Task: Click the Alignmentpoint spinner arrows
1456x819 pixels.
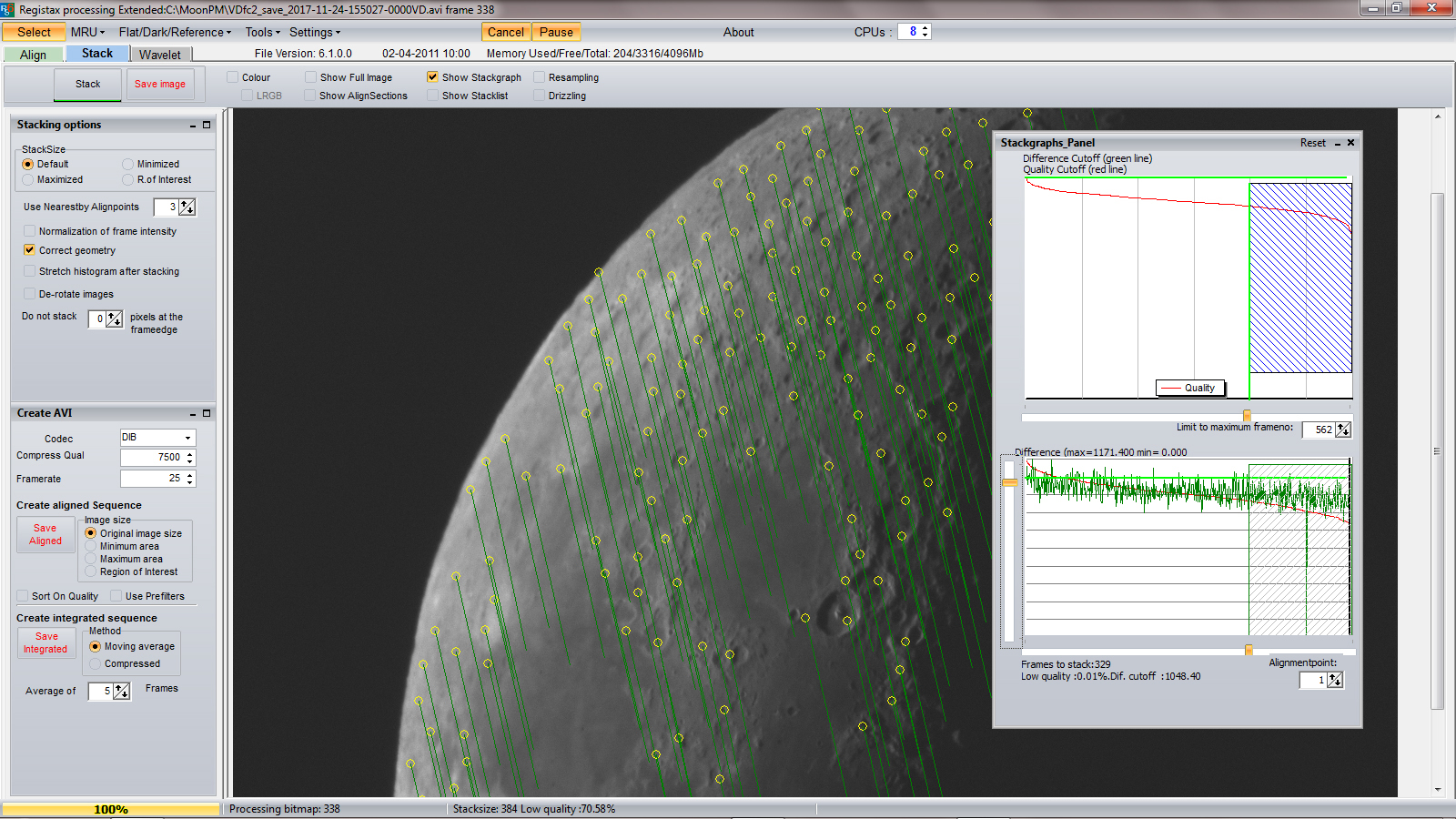Action: coord(1335,680)
